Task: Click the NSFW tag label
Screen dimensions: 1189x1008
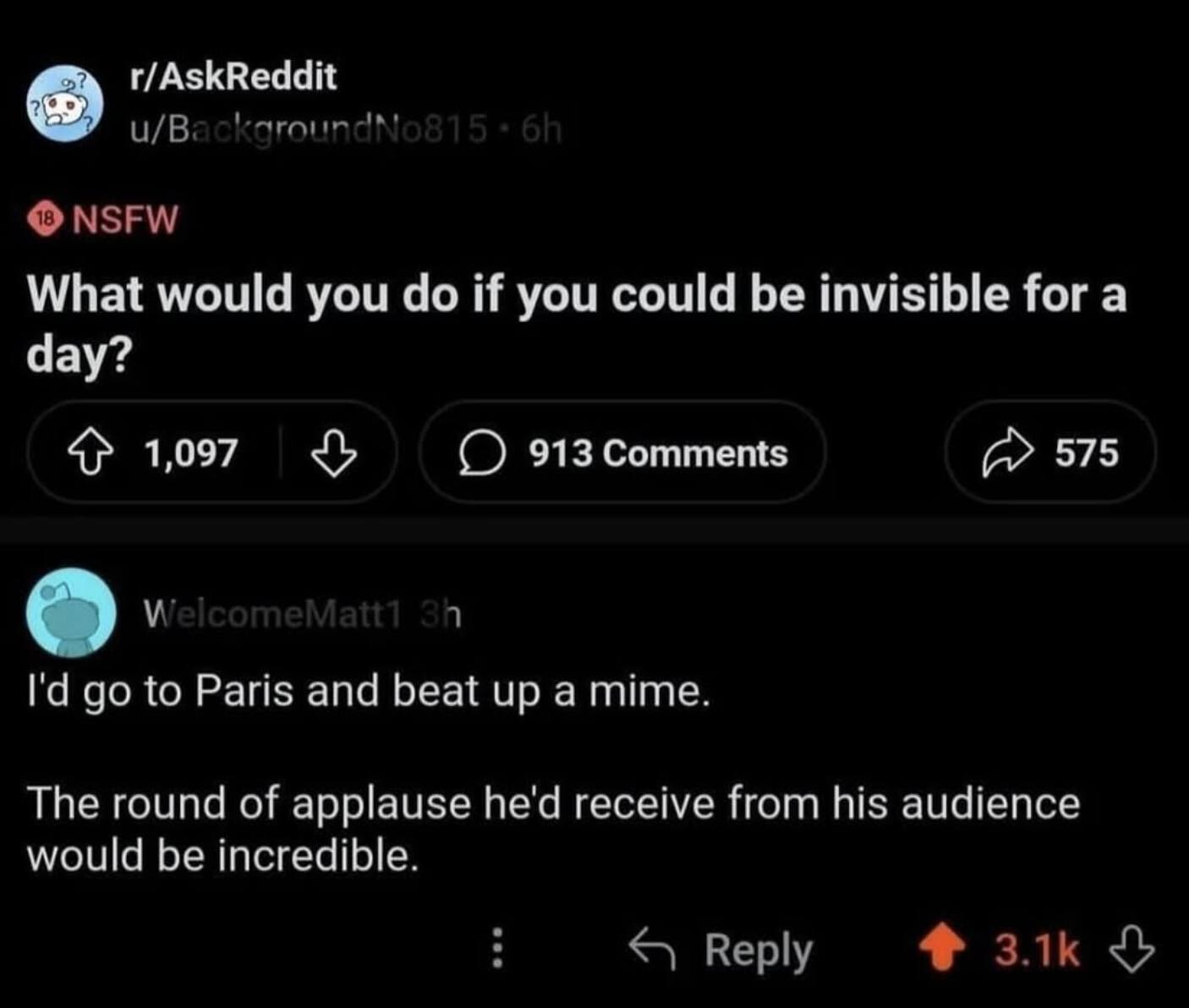Action: pos(126,220)
